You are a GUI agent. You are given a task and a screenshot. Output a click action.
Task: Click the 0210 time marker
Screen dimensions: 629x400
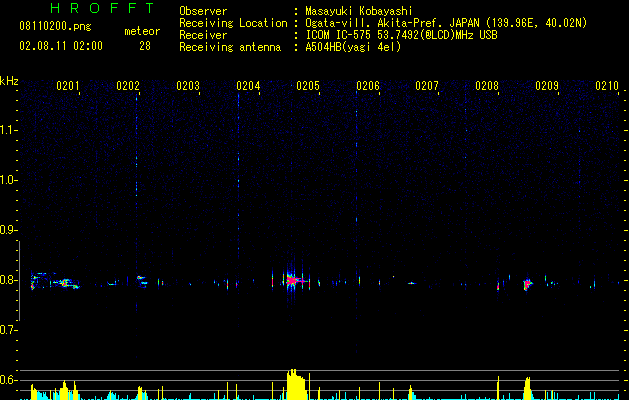point(607,86)
